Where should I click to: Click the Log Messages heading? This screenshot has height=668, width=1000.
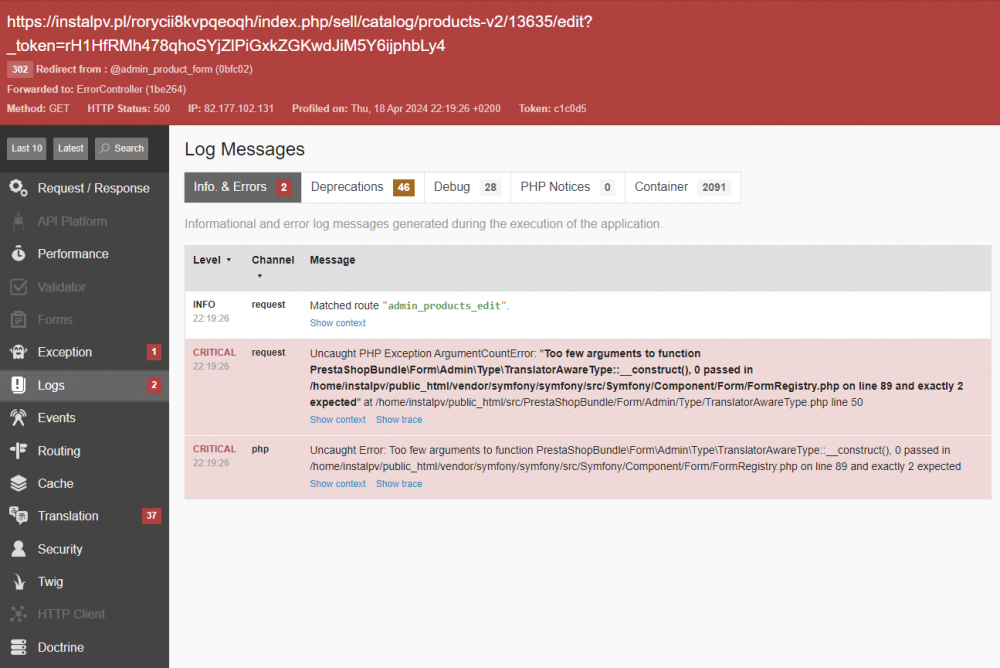pyautogui.click(x=244, y=149)
